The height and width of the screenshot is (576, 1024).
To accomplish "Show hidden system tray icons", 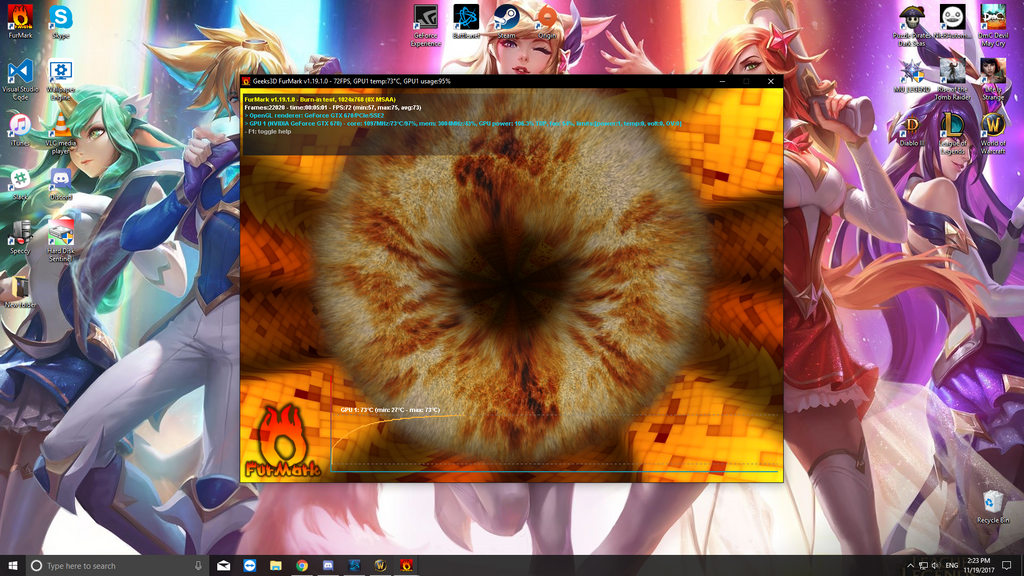I will (910, 566).
